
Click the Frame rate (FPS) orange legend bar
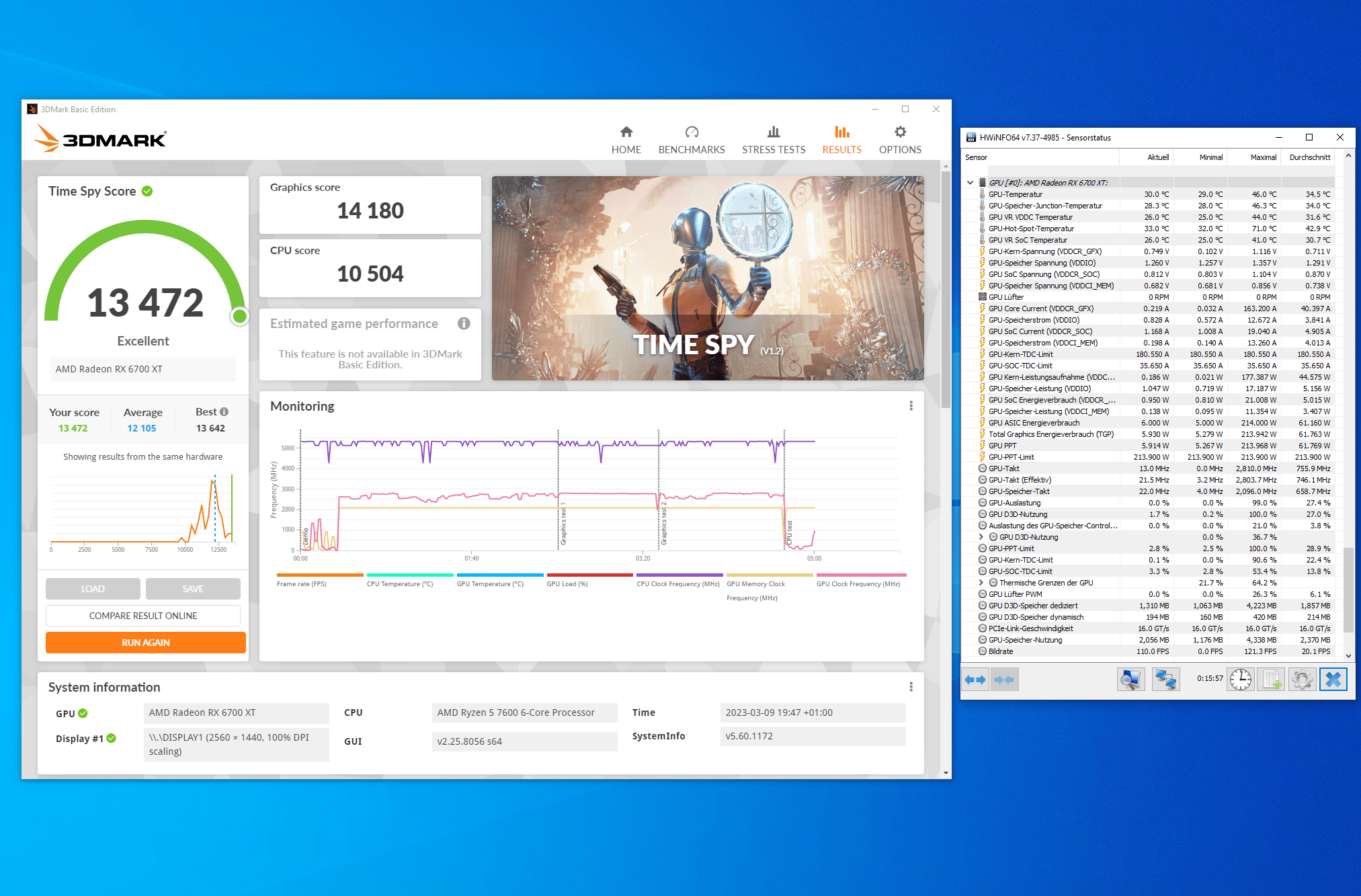point(320,575)
